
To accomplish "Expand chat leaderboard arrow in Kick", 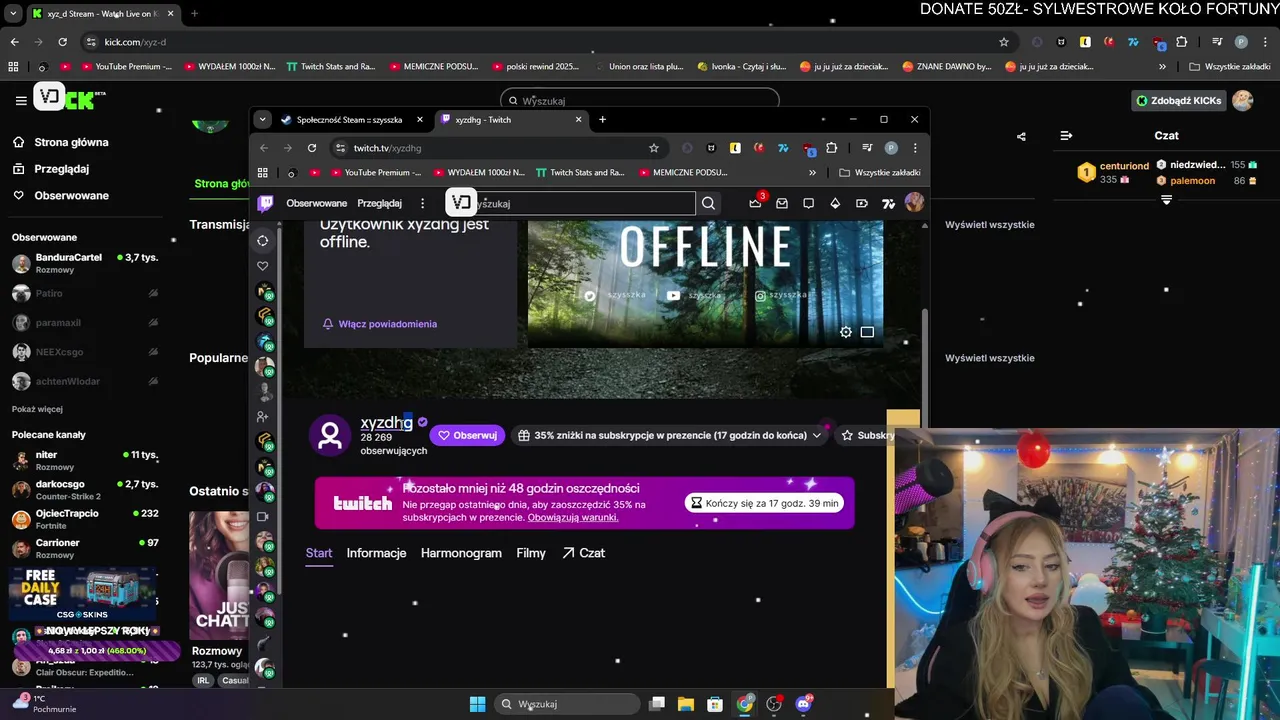I will pos(1166,200).
